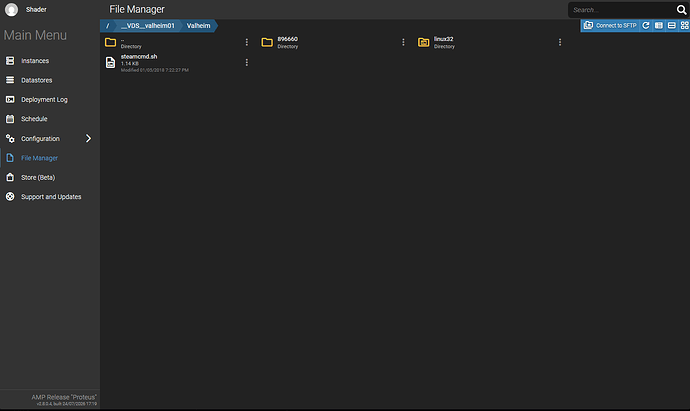Open the parent directory folder icon
The image size is (690, 411).
(110, 42)
